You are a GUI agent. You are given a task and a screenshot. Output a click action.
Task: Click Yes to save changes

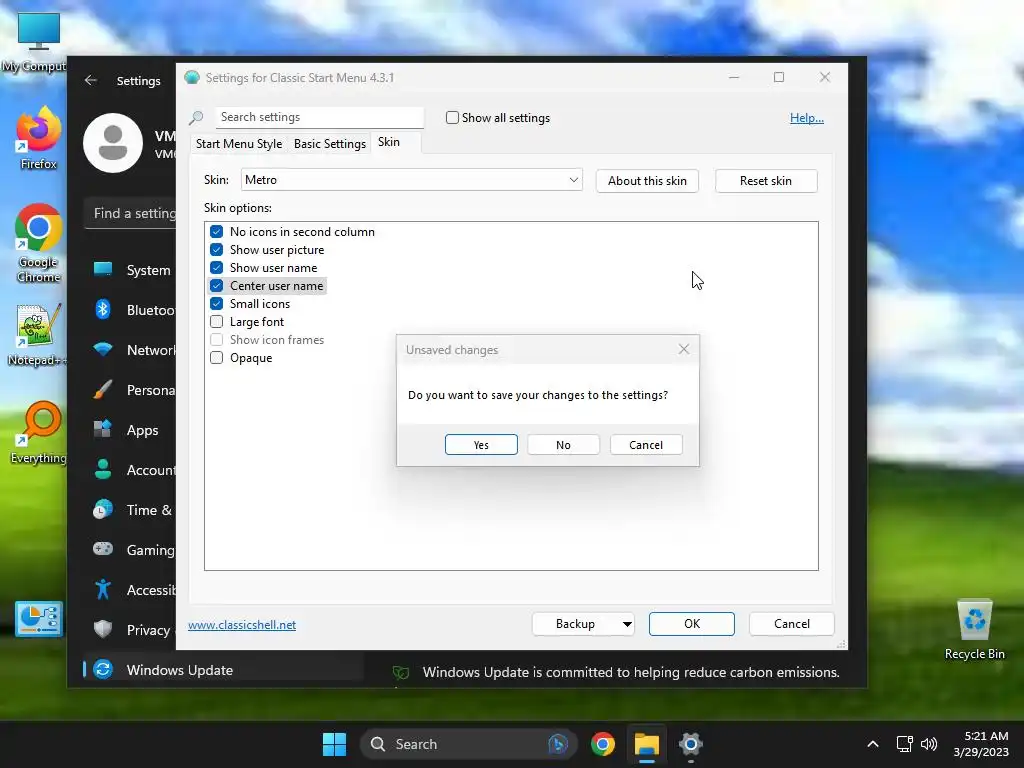click(x=481, y=445)
